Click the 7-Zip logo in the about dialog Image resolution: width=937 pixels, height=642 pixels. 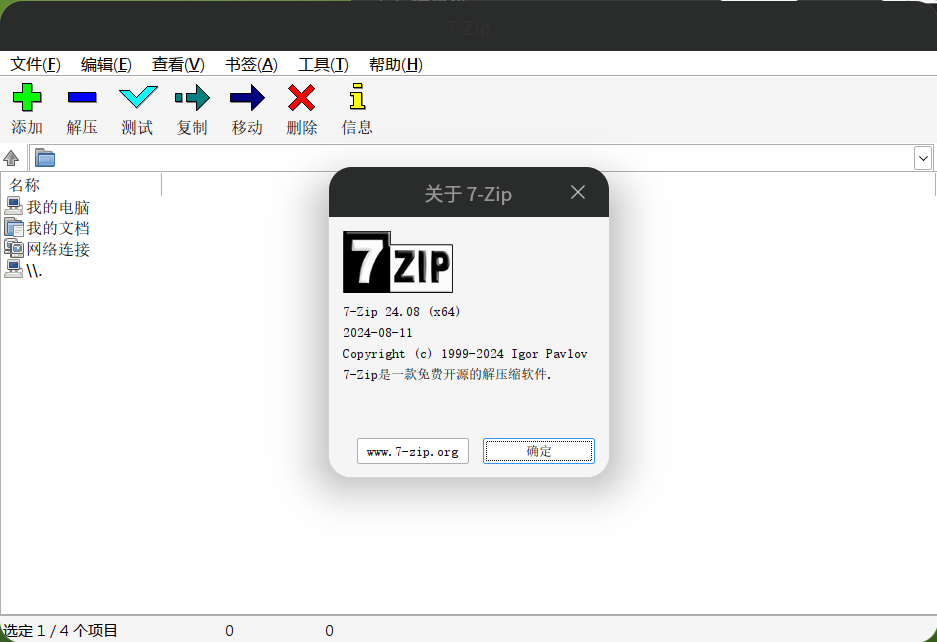(x=397, y=262)
